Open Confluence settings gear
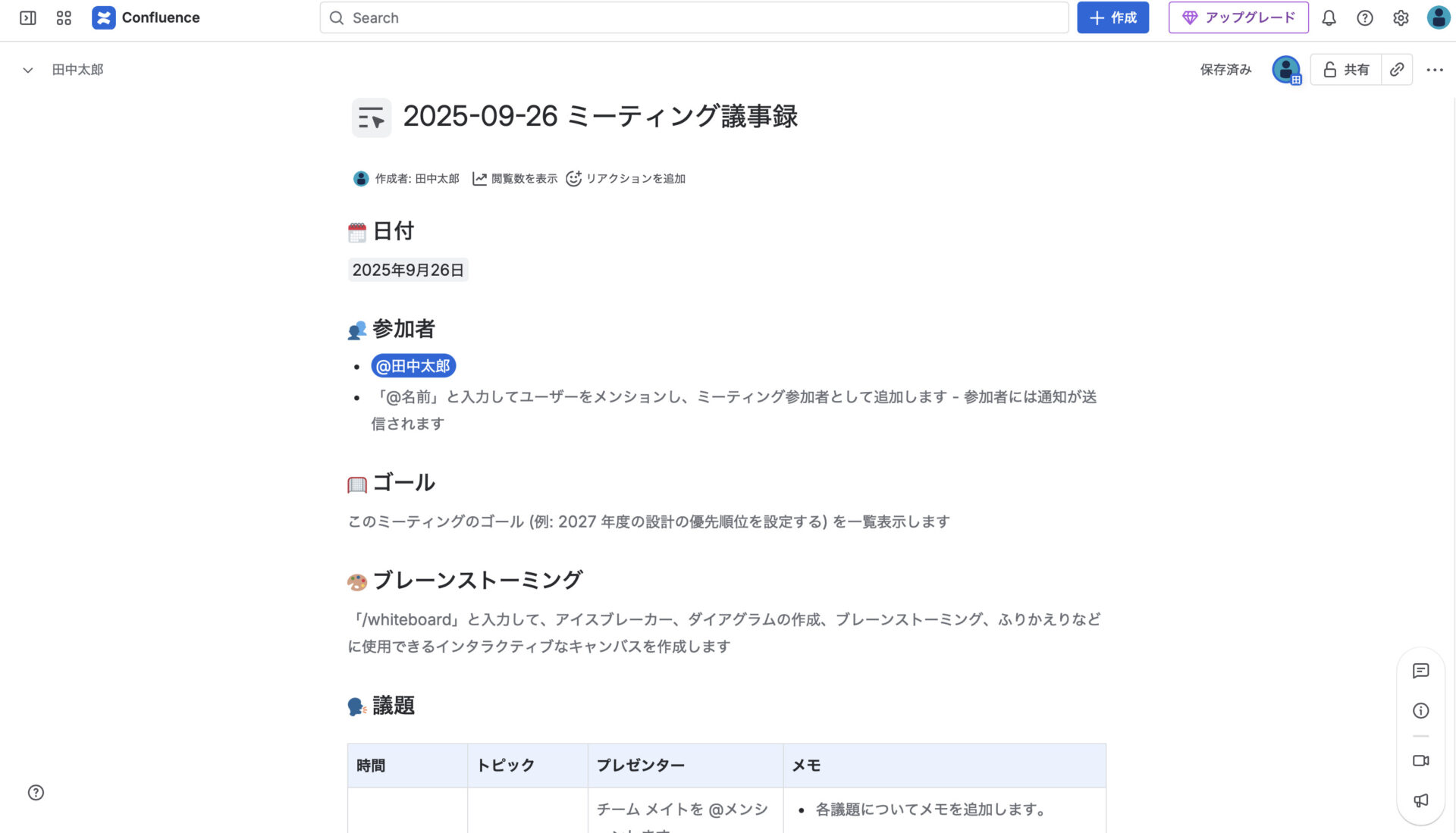This screenshot has height=833, width=1456. [x=1401, y=17]
